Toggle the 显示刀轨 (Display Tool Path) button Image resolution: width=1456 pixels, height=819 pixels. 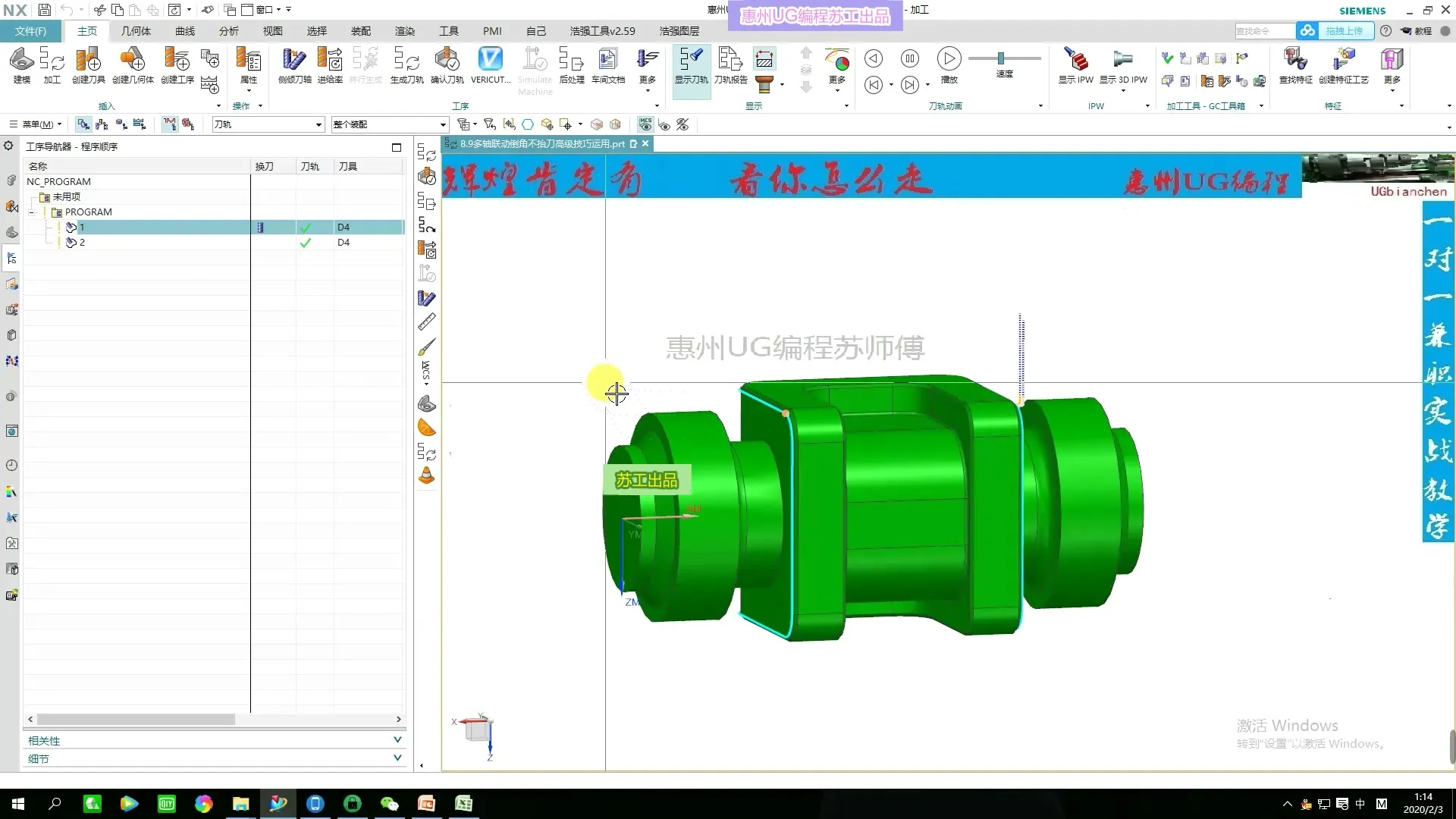click(691, 65)
